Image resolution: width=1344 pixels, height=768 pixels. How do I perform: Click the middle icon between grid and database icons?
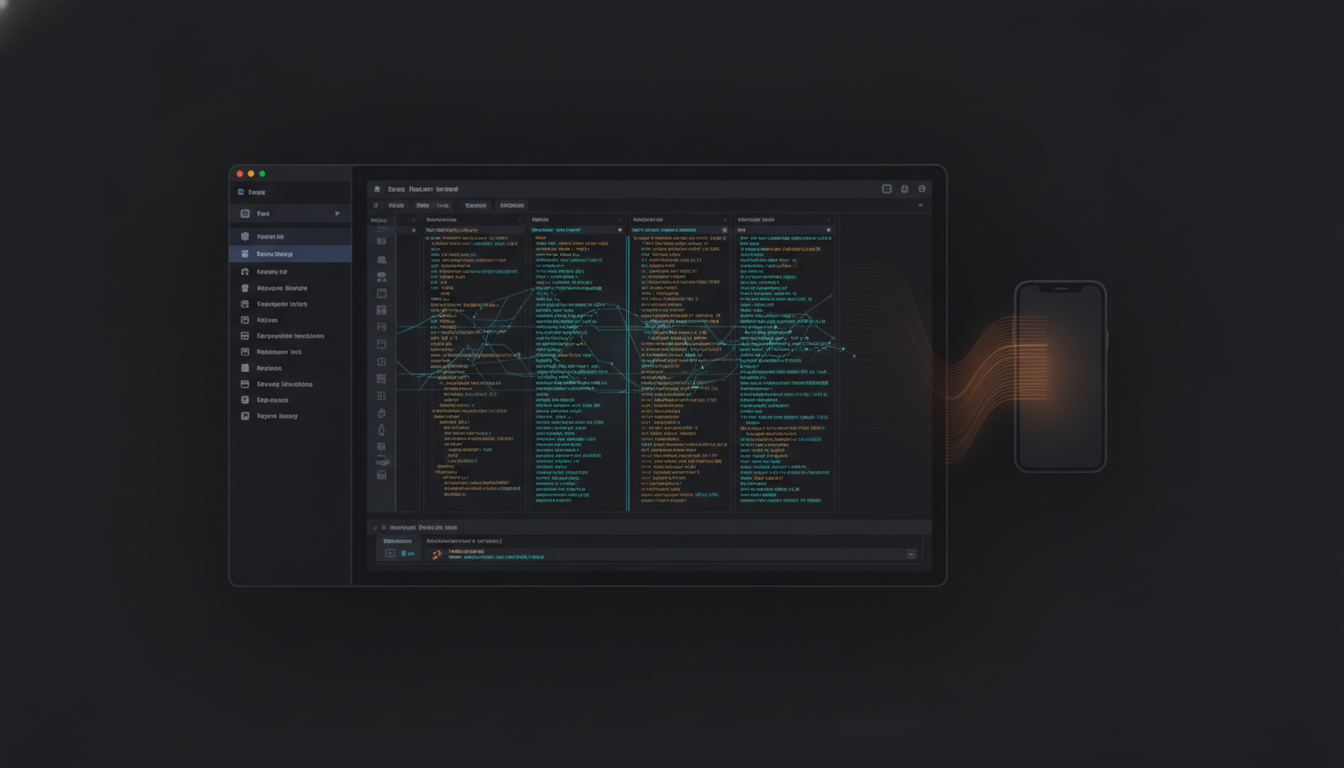(904, 189)
